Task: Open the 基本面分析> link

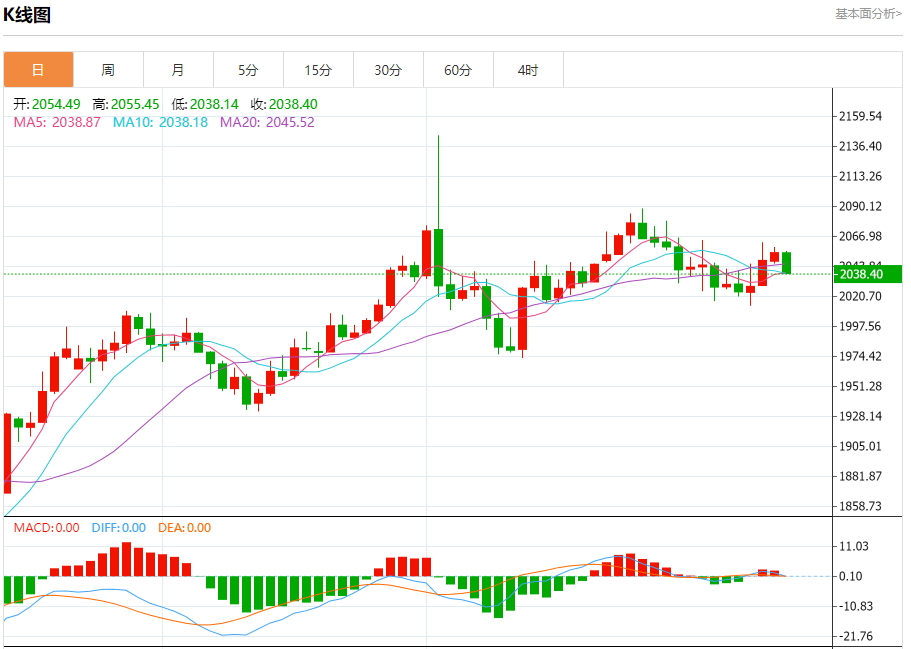Action: tap(869, 13)
